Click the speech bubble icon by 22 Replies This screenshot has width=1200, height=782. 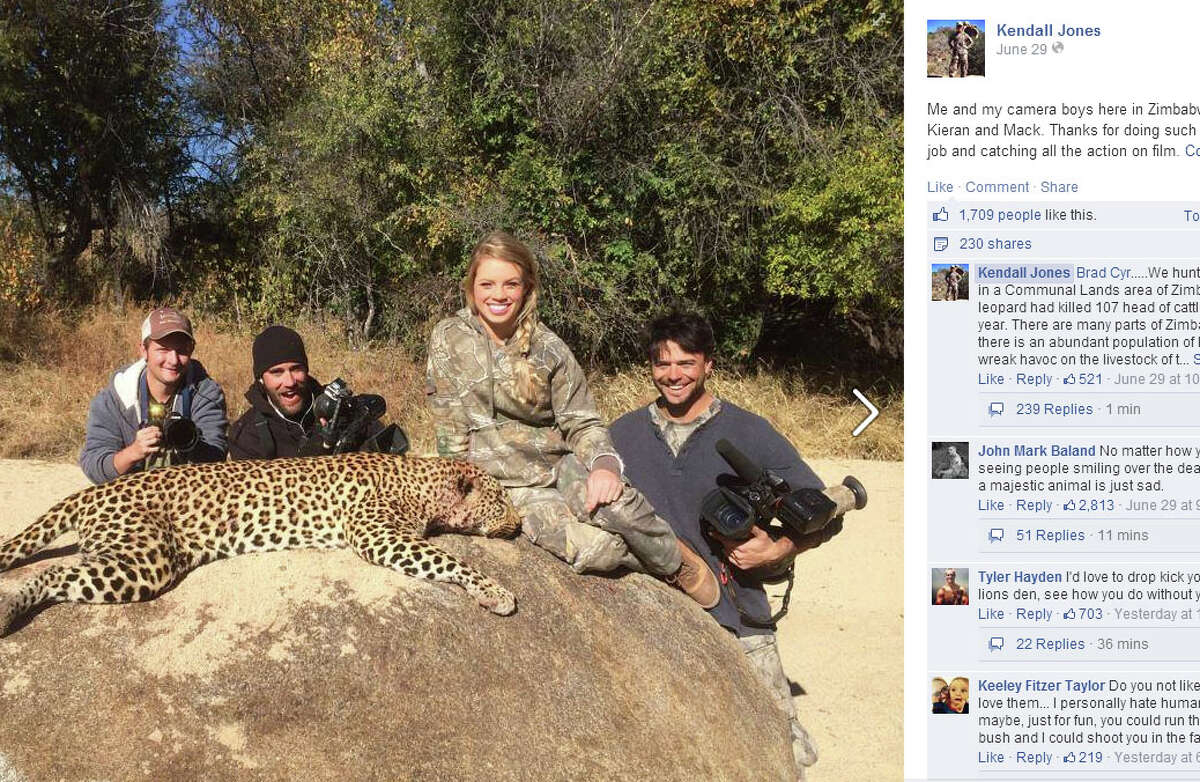pyautogui.click(x=995, y=643)
